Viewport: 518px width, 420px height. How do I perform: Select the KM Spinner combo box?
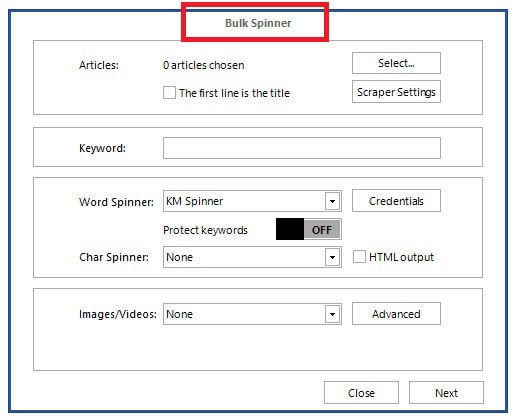coord(252,201)
